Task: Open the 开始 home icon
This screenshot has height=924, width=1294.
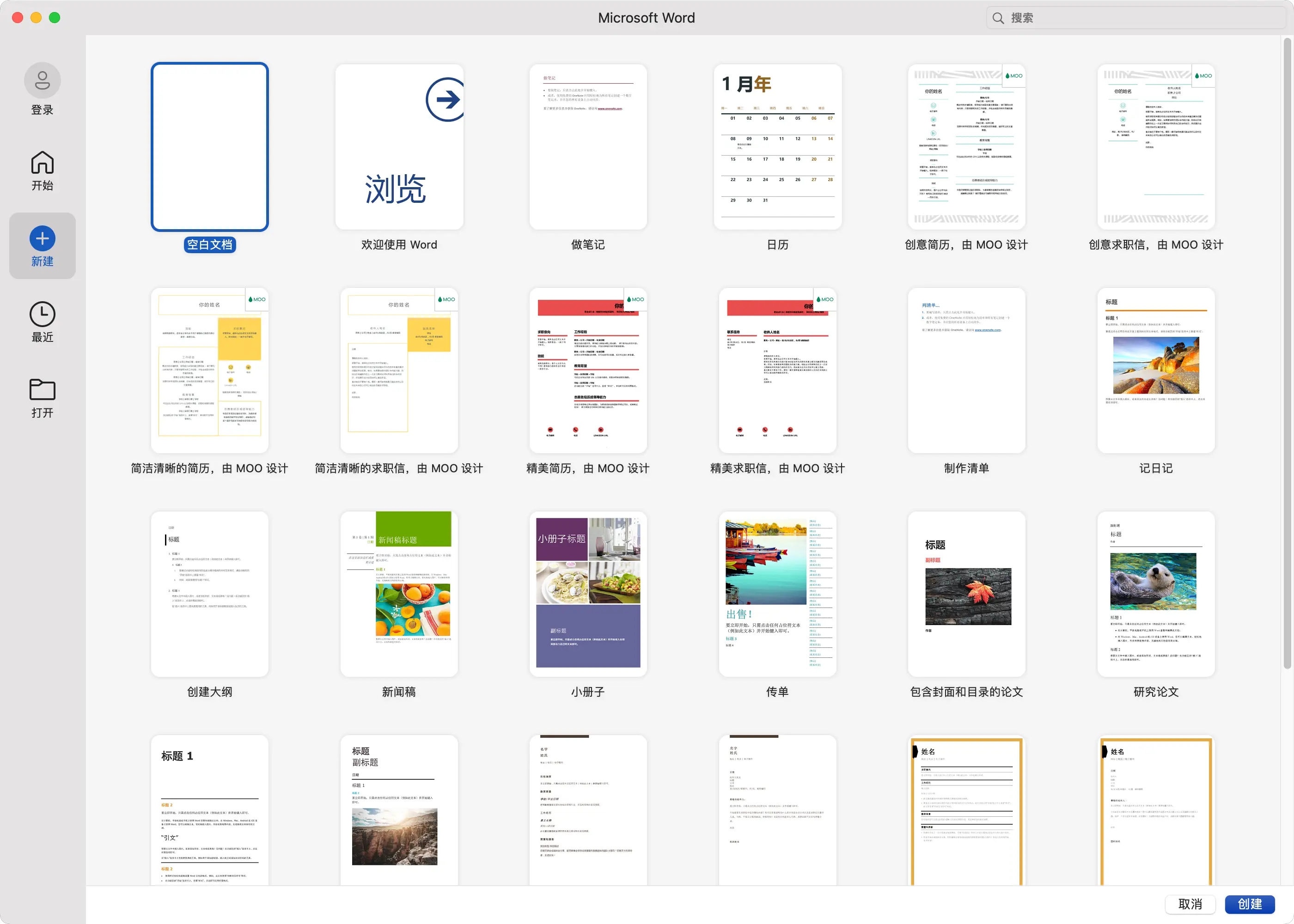Action: tap(42, 163)
